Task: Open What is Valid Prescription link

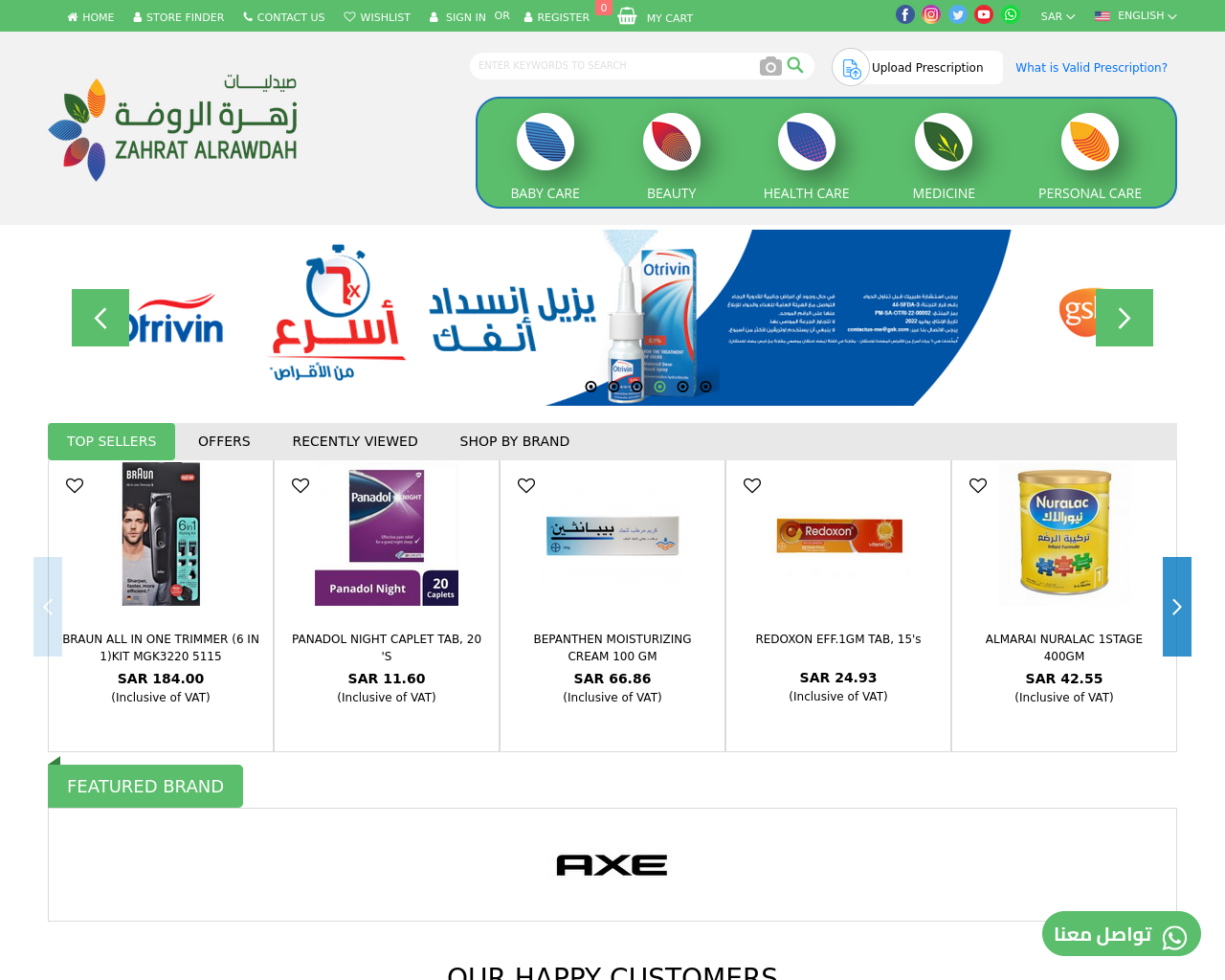Action: click(x=1091, y=68)
